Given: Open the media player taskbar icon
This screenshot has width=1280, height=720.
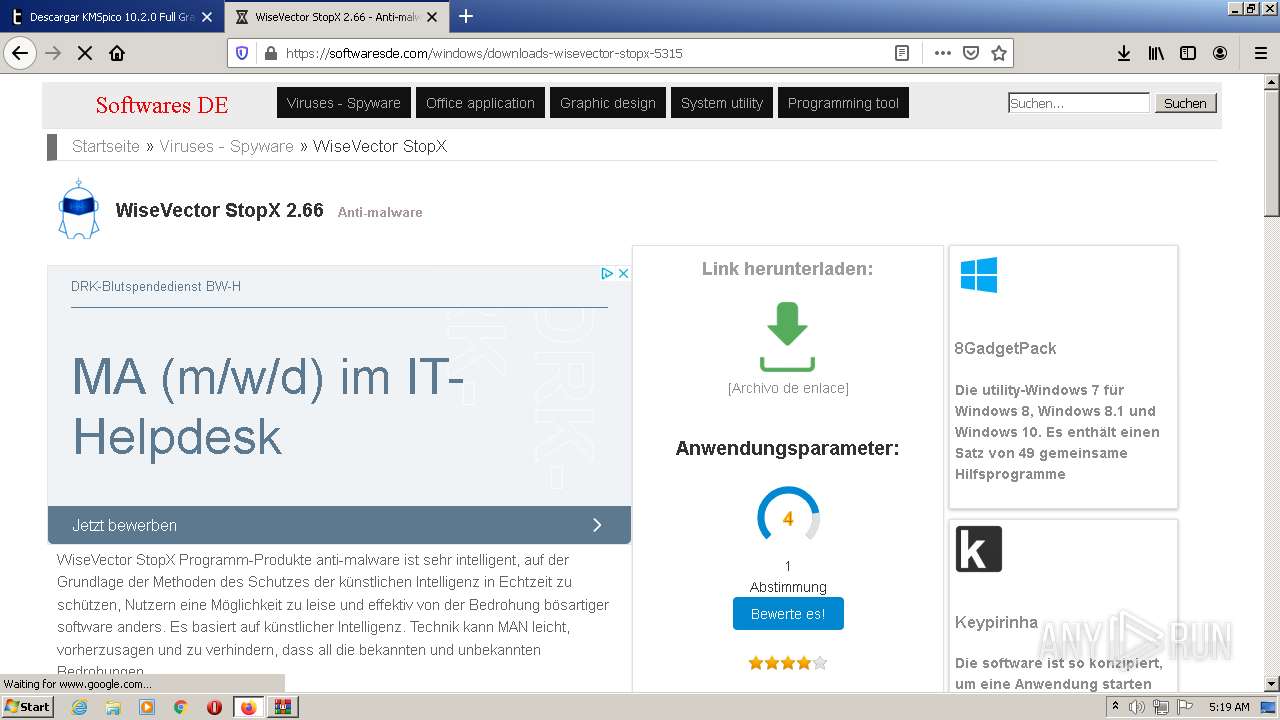Looking at the screenshot, I should click(x=147, y=707).
